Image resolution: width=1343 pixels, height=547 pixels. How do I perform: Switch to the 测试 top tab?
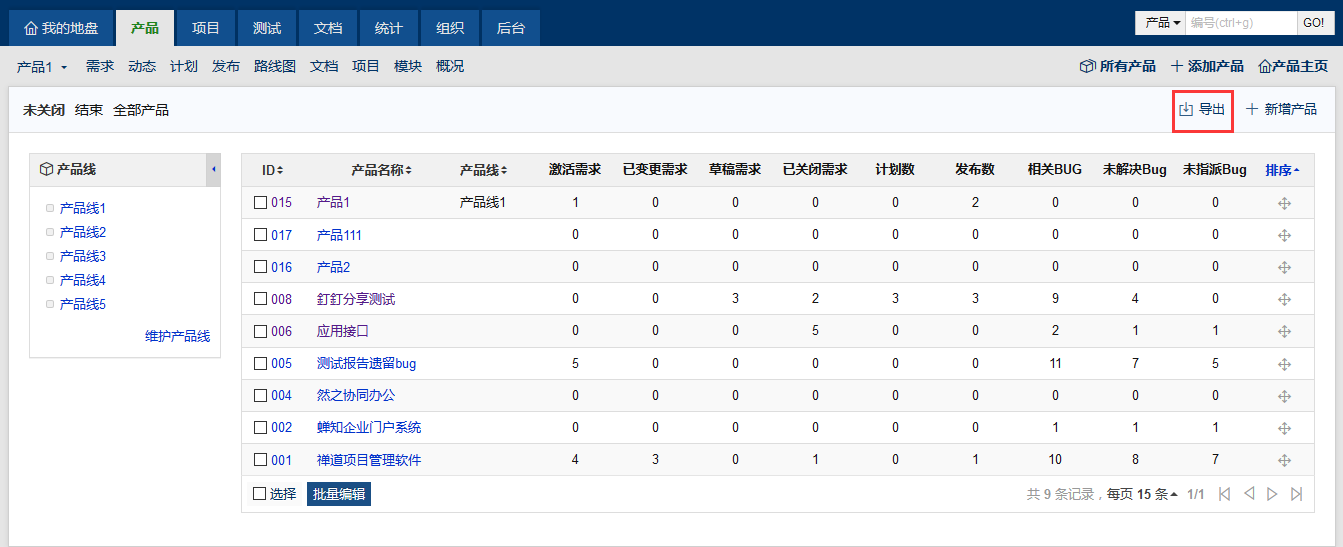(267, 28)
